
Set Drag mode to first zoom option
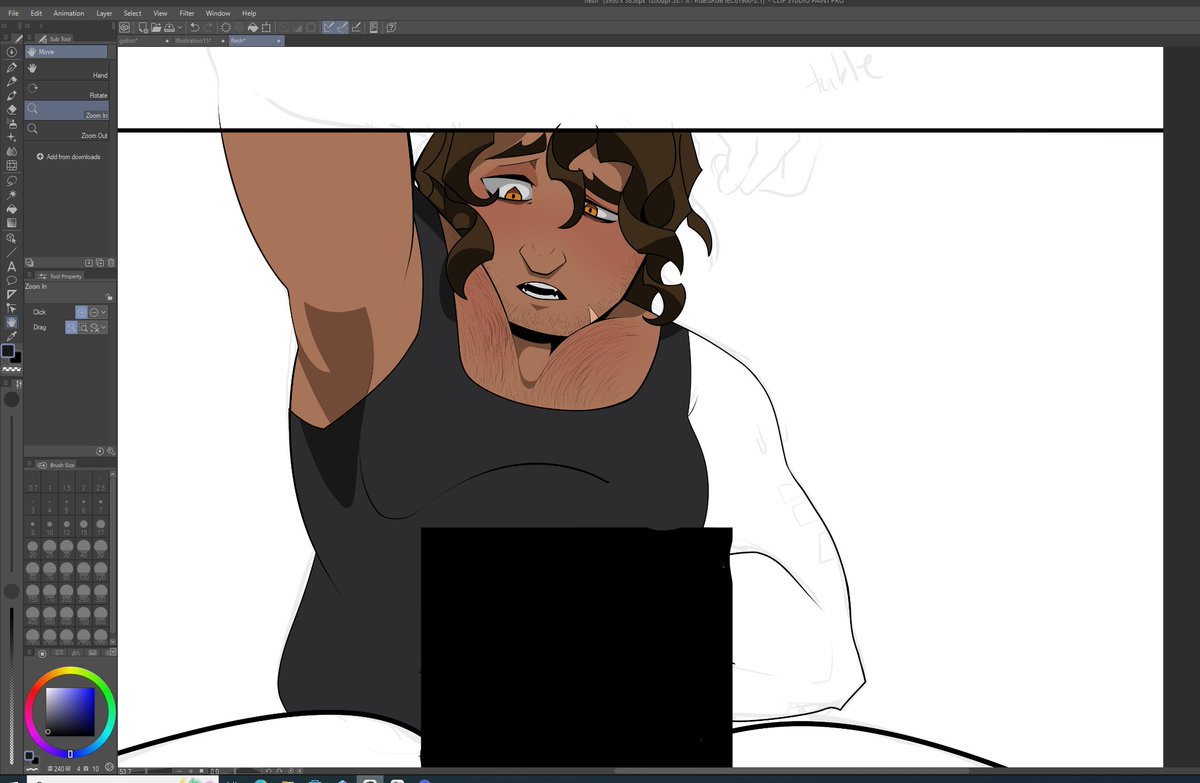[x=72, y=327]
